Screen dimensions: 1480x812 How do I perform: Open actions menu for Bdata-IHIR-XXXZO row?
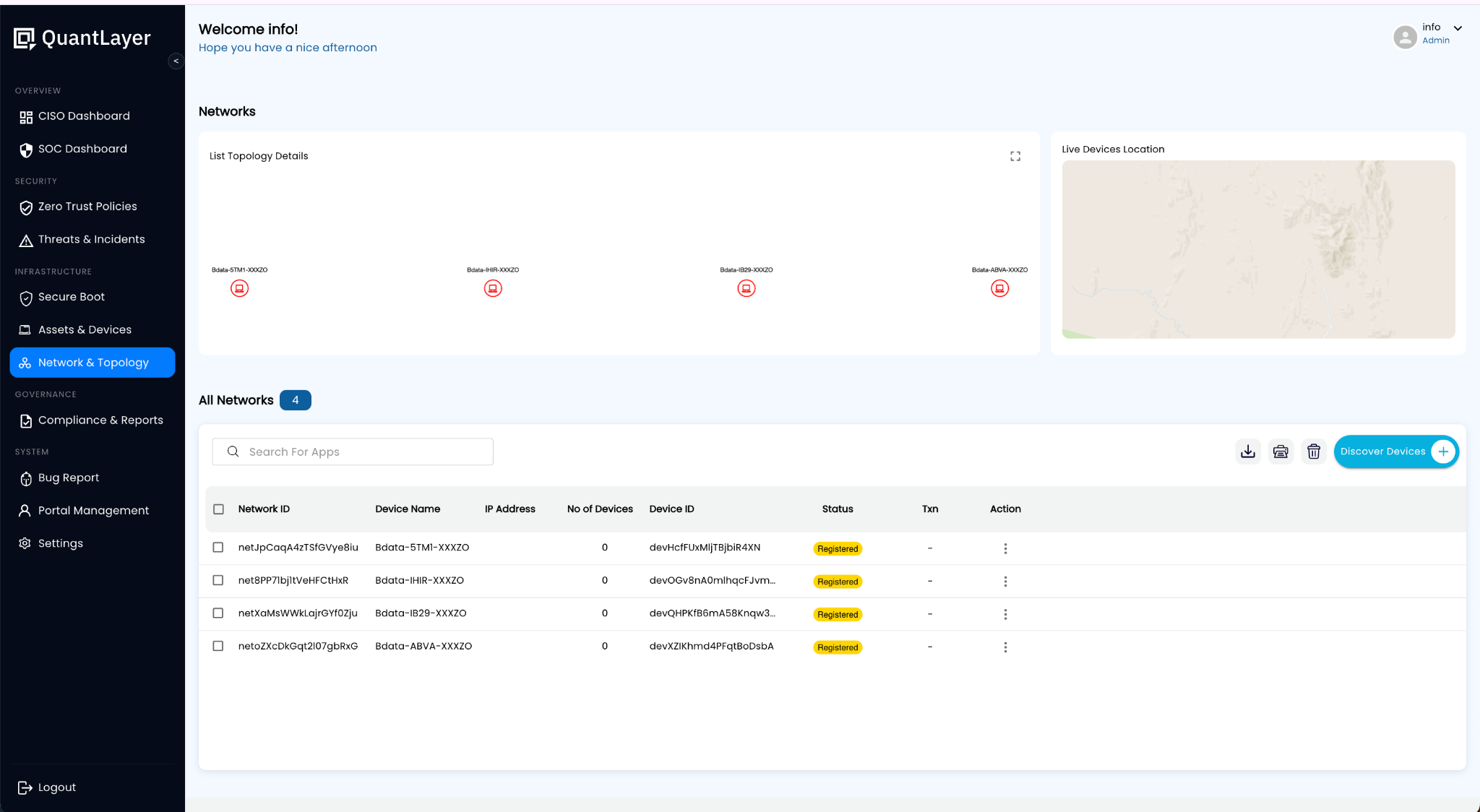point(1005,581)
